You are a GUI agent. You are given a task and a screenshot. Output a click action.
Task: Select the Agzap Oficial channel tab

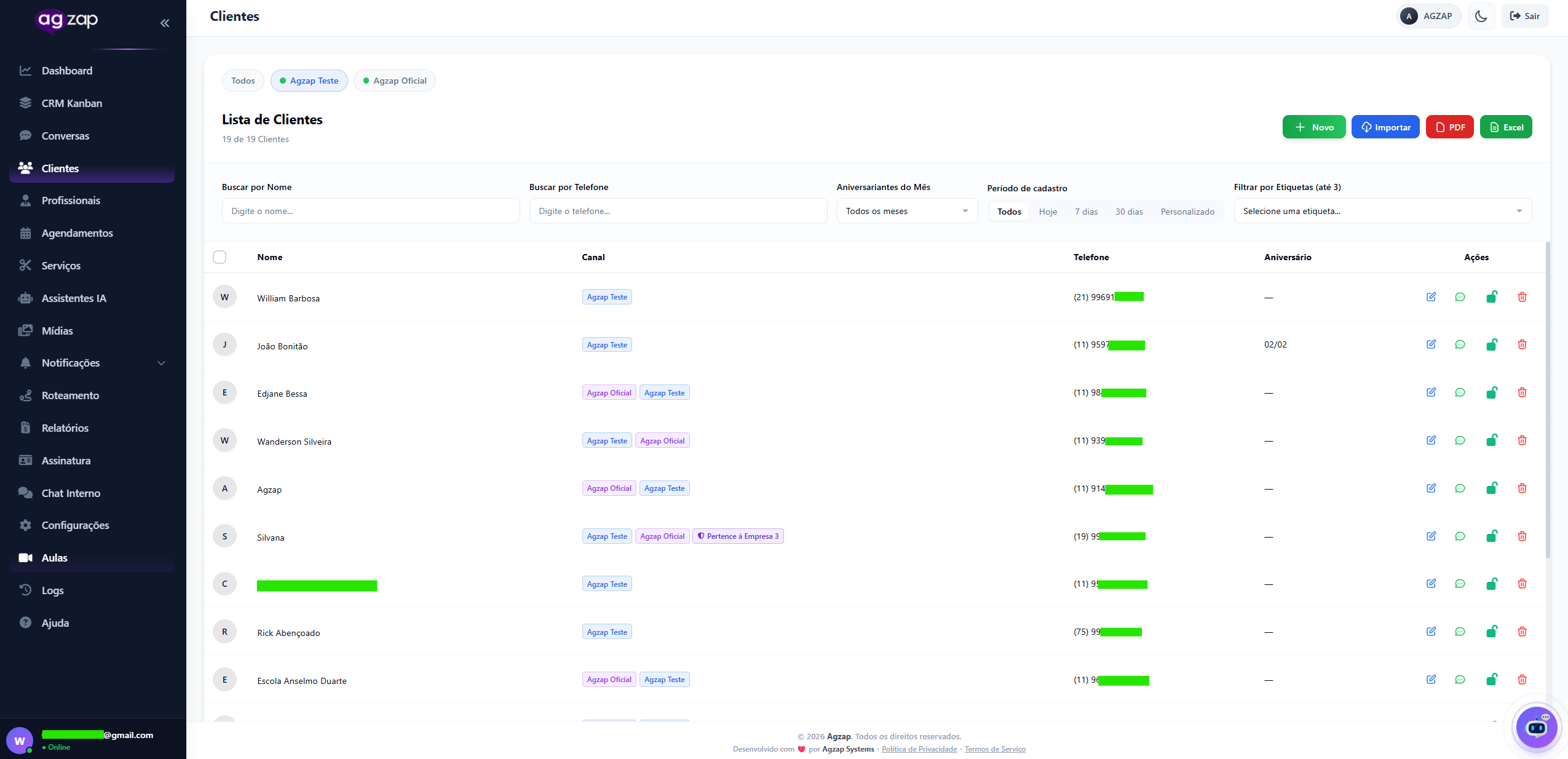click(x=394, y=81)
